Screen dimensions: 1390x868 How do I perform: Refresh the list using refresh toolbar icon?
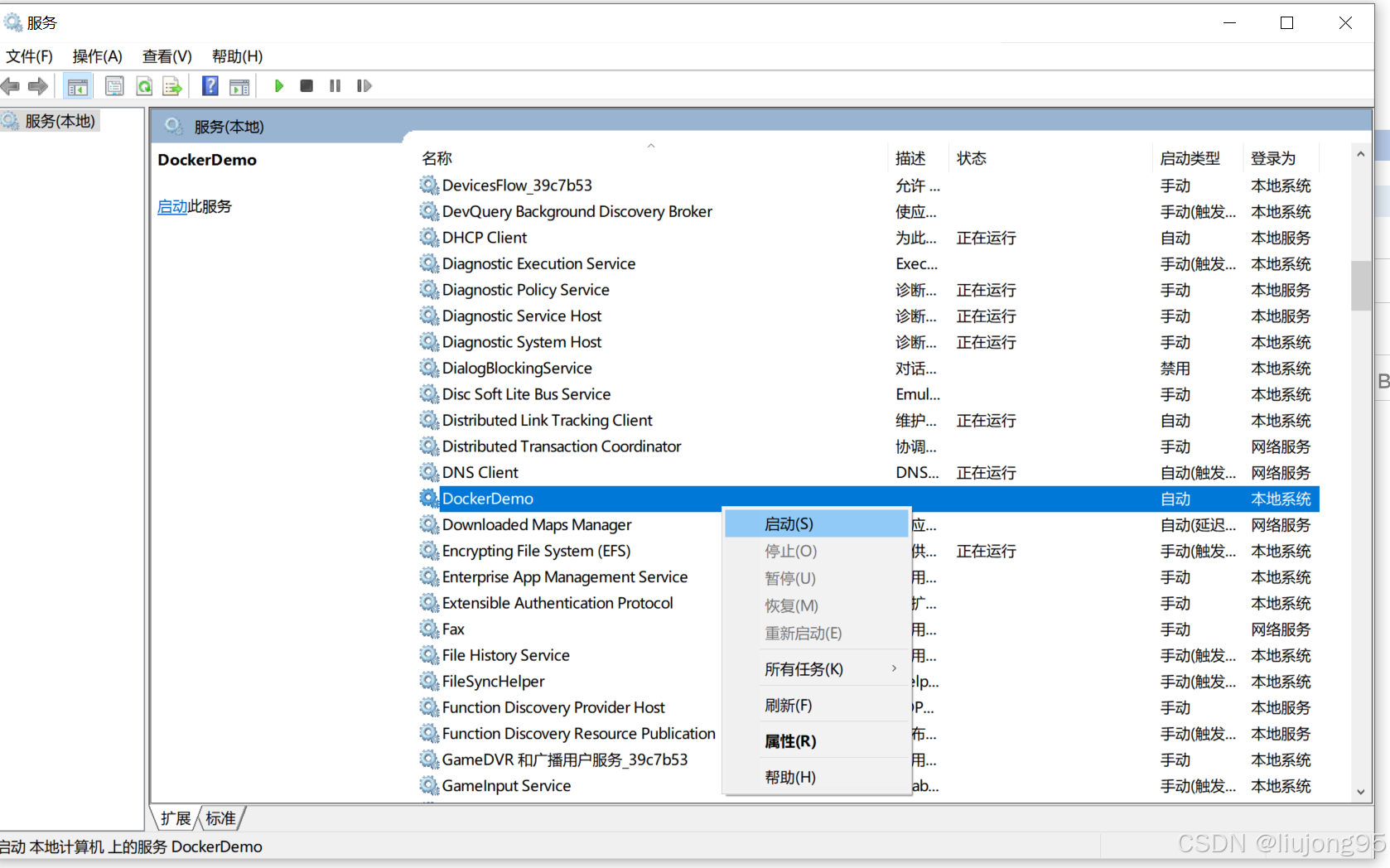[x=144, y=85]
